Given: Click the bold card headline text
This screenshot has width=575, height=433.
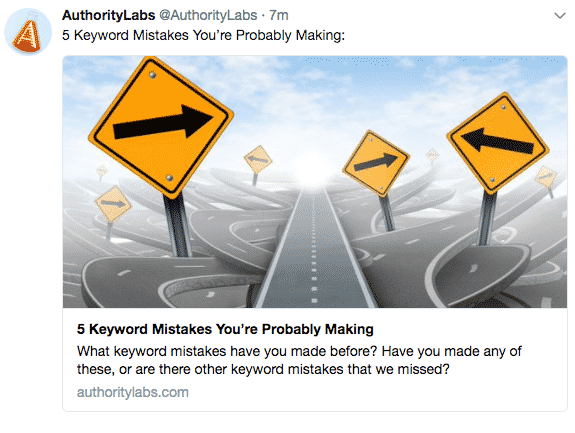Looking at the screenshot, I should pyautogui.click(x=225, y=329).
